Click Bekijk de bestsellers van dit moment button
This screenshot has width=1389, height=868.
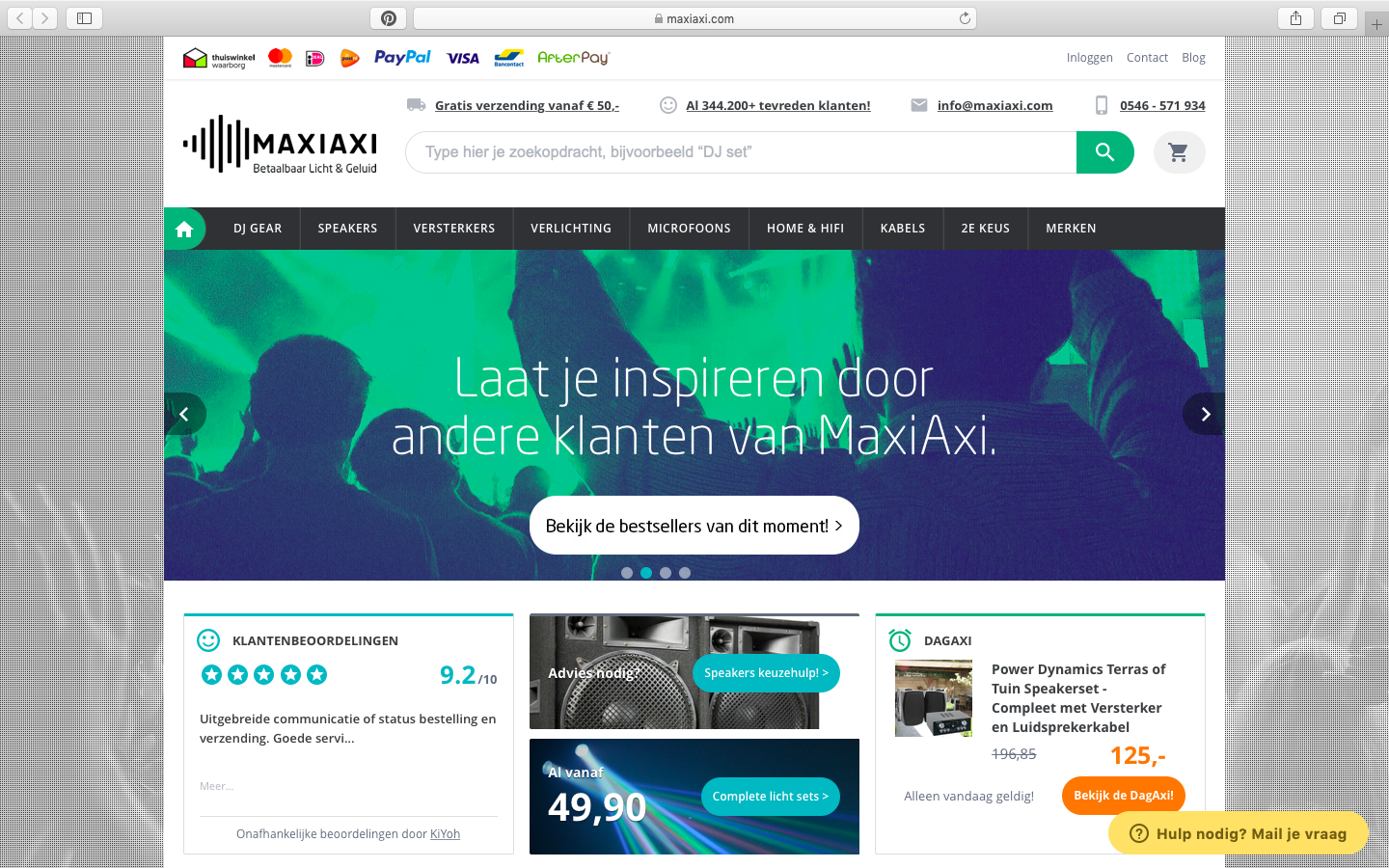pos(694,526)
